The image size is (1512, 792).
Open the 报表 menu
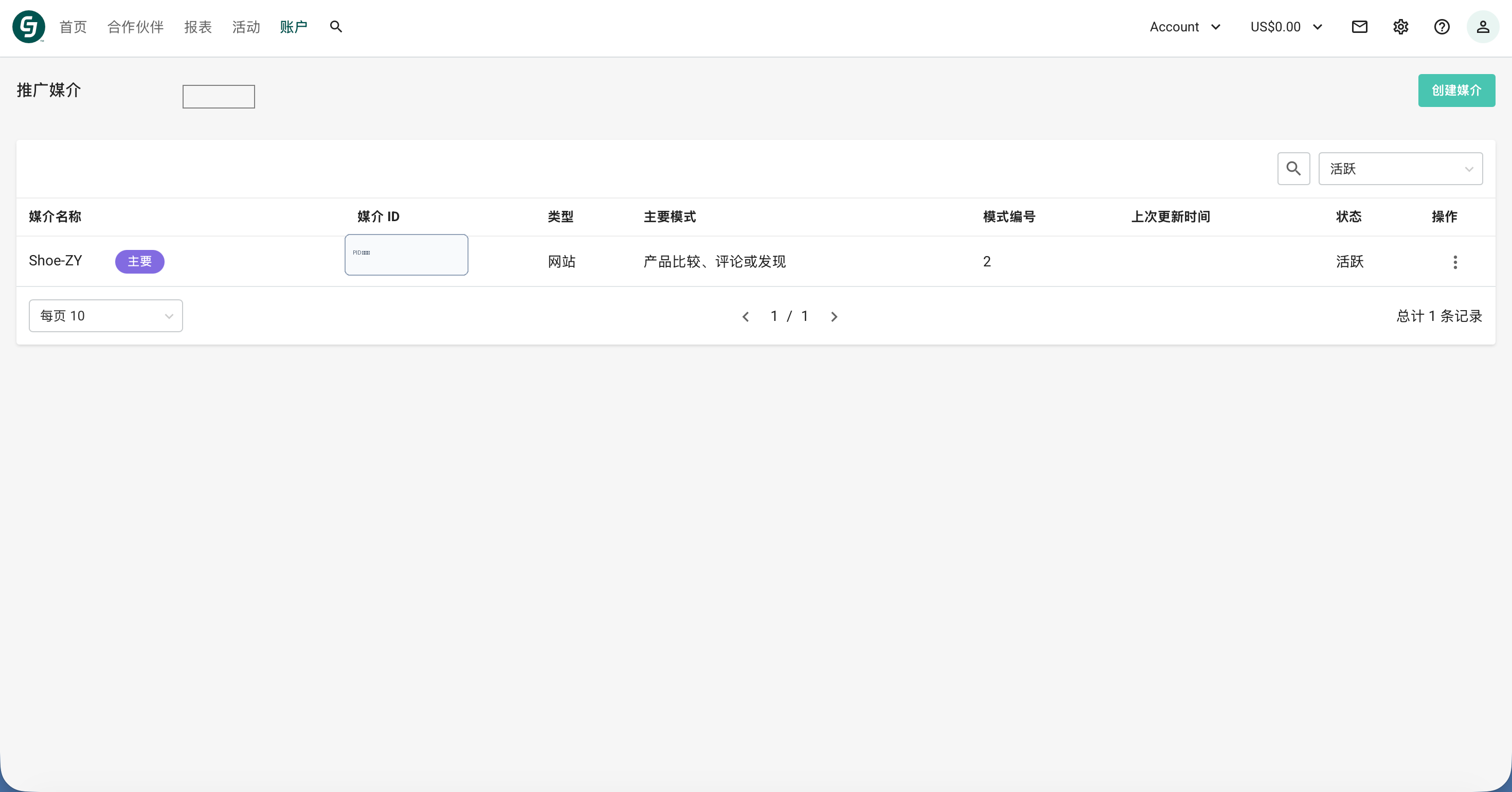pyautogui.click(x=198, y=27)
